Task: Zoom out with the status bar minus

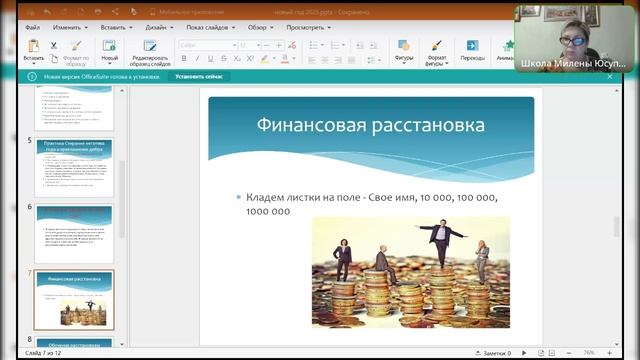Action: 569,353
